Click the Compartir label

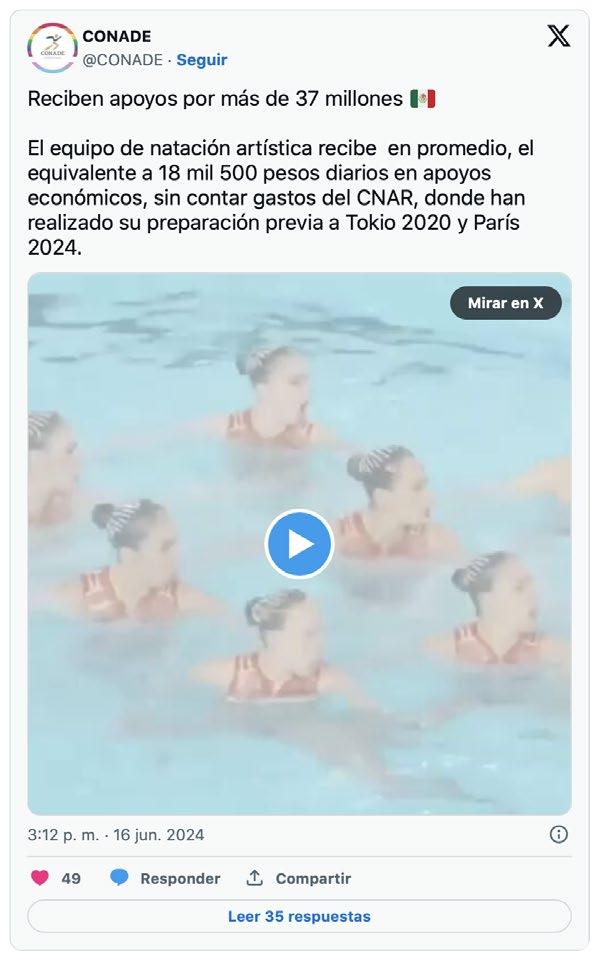click(313, 878)
